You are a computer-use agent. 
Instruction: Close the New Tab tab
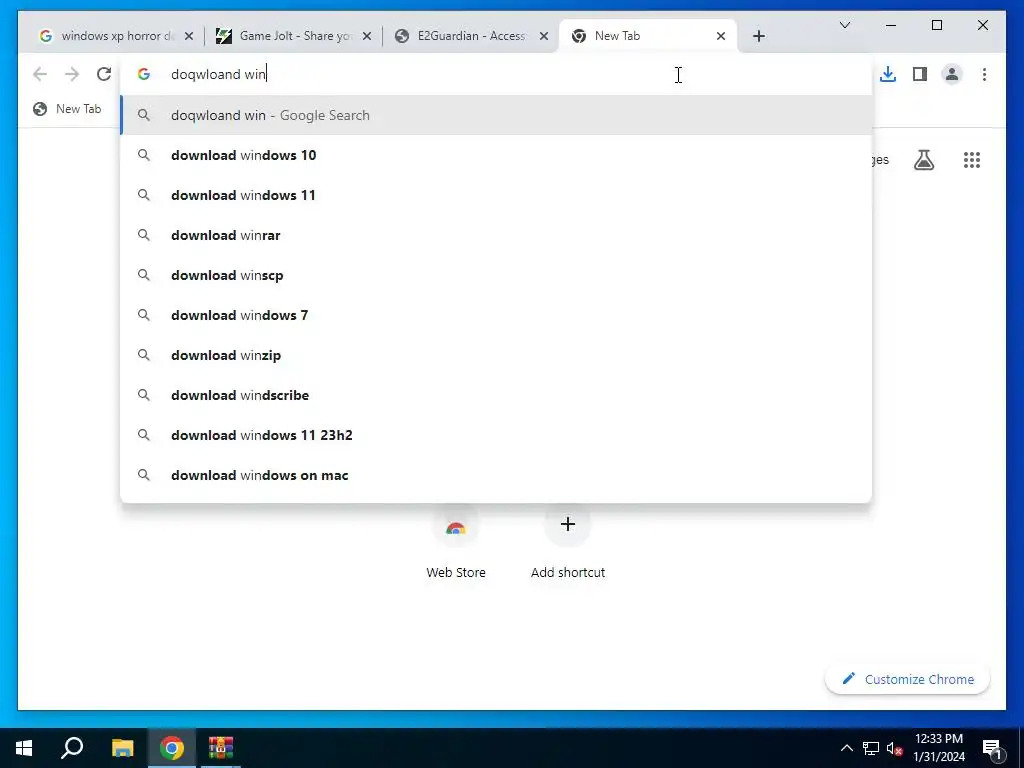click(x=721, y=36)
